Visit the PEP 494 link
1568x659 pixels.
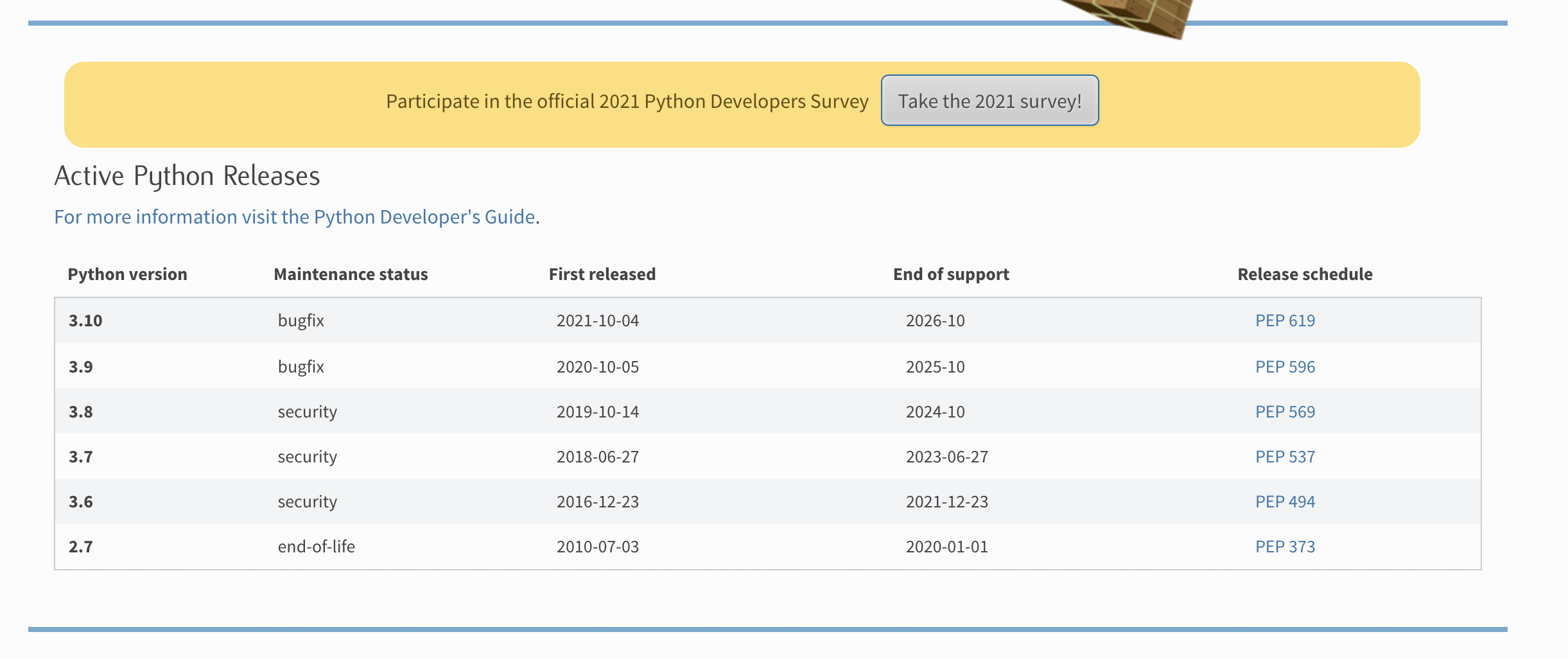[x=1285, y=502]
